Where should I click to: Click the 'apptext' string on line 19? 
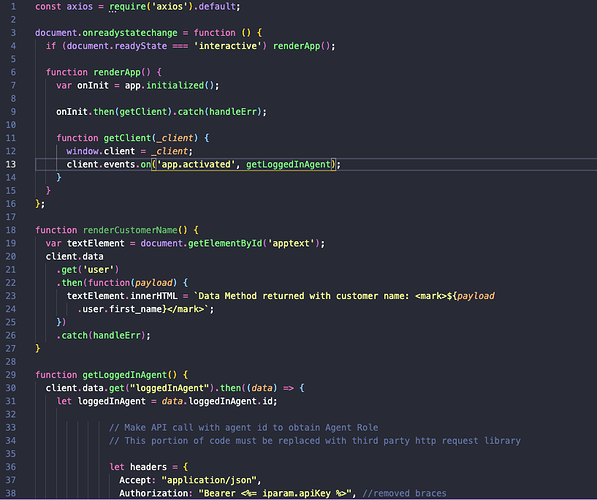point(291,243)
